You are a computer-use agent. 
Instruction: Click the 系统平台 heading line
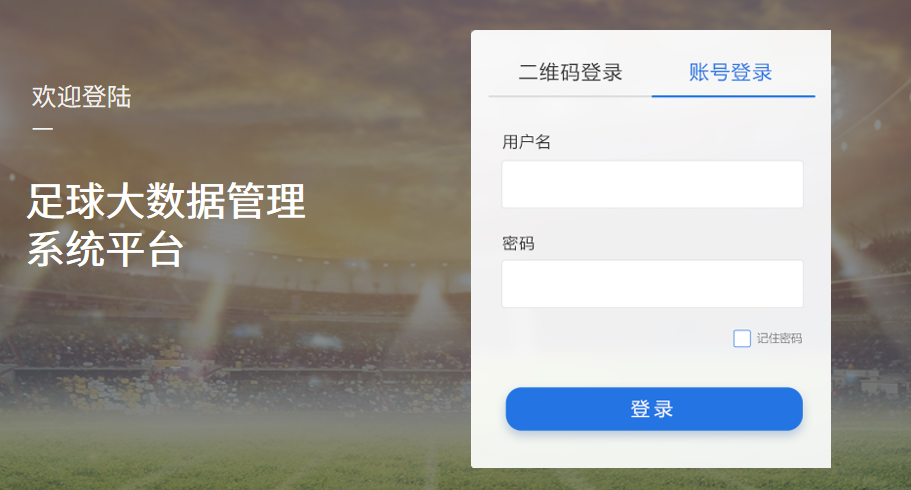coord(105,249)
